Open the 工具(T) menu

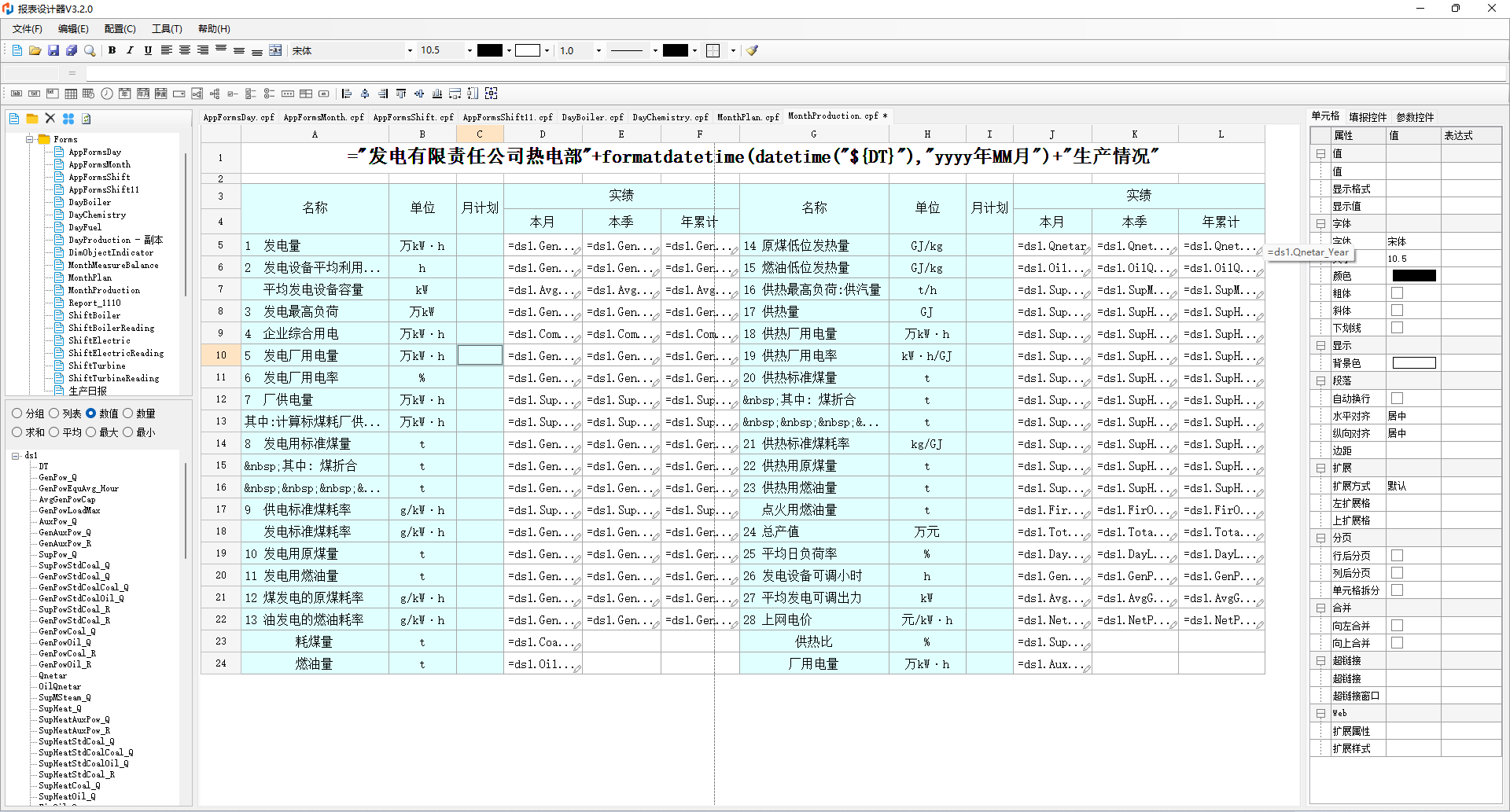167,29
